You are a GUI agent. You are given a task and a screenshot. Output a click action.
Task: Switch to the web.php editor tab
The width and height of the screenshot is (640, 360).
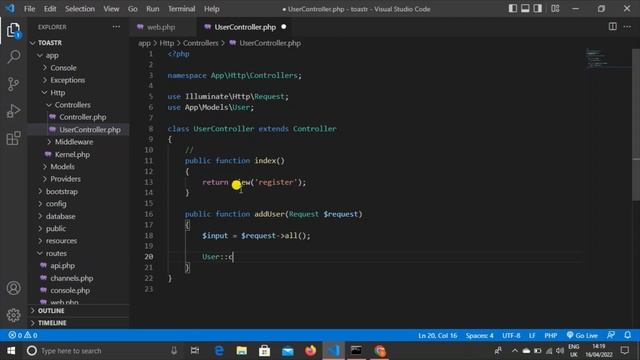(163, 27)
